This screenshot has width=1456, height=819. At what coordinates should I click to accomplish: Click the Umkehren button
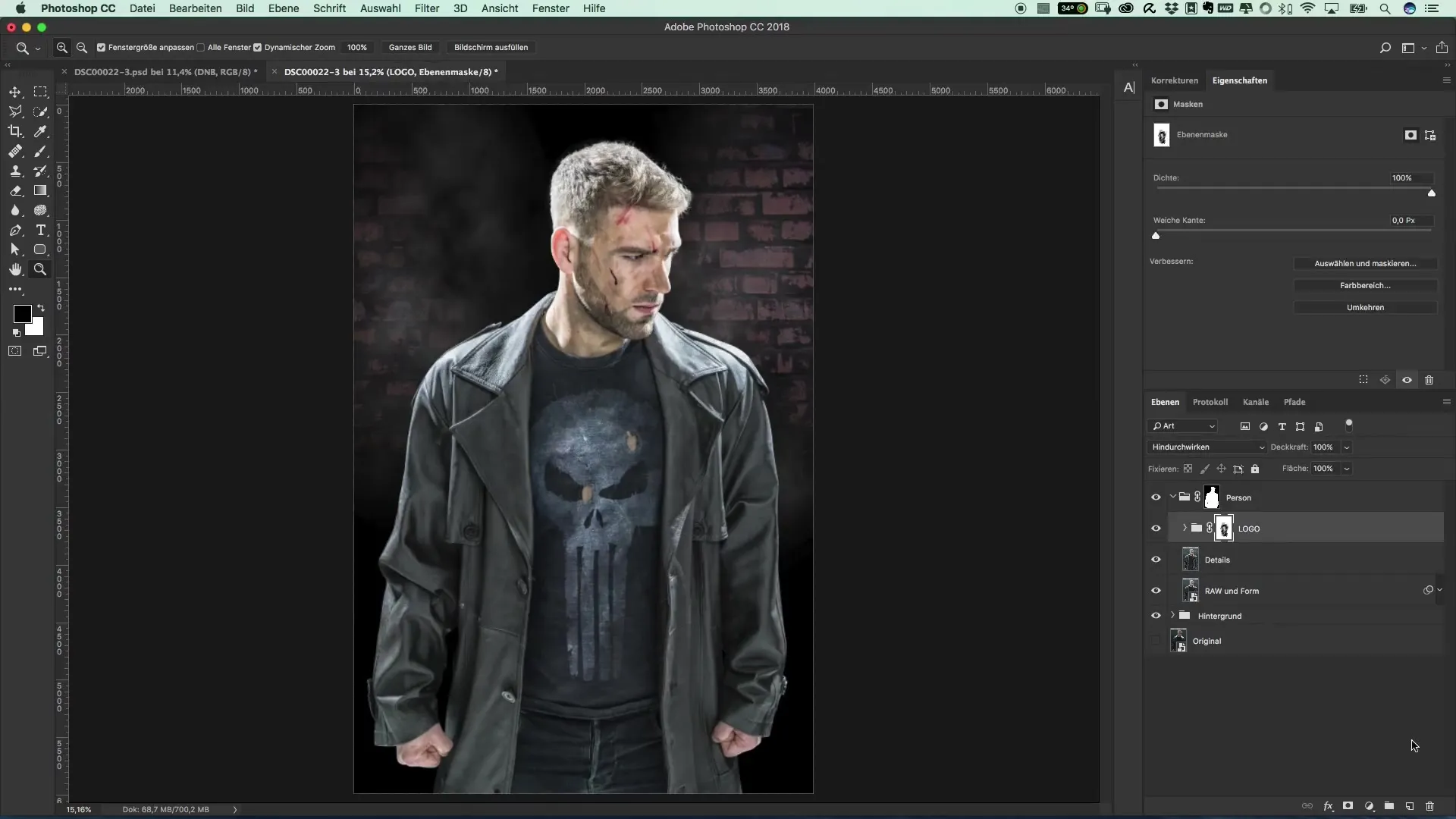[1365, 308]
